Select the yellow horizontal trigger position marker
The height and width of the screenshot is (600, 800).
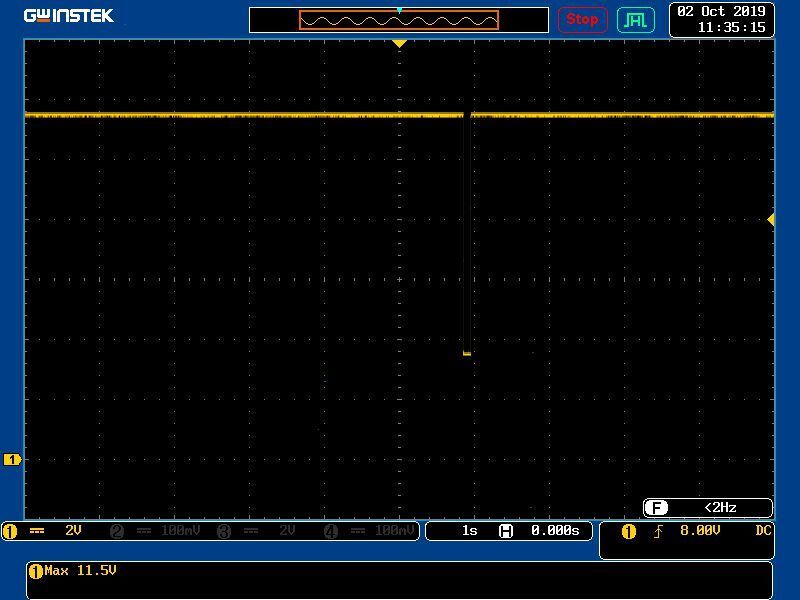(399, 44)
